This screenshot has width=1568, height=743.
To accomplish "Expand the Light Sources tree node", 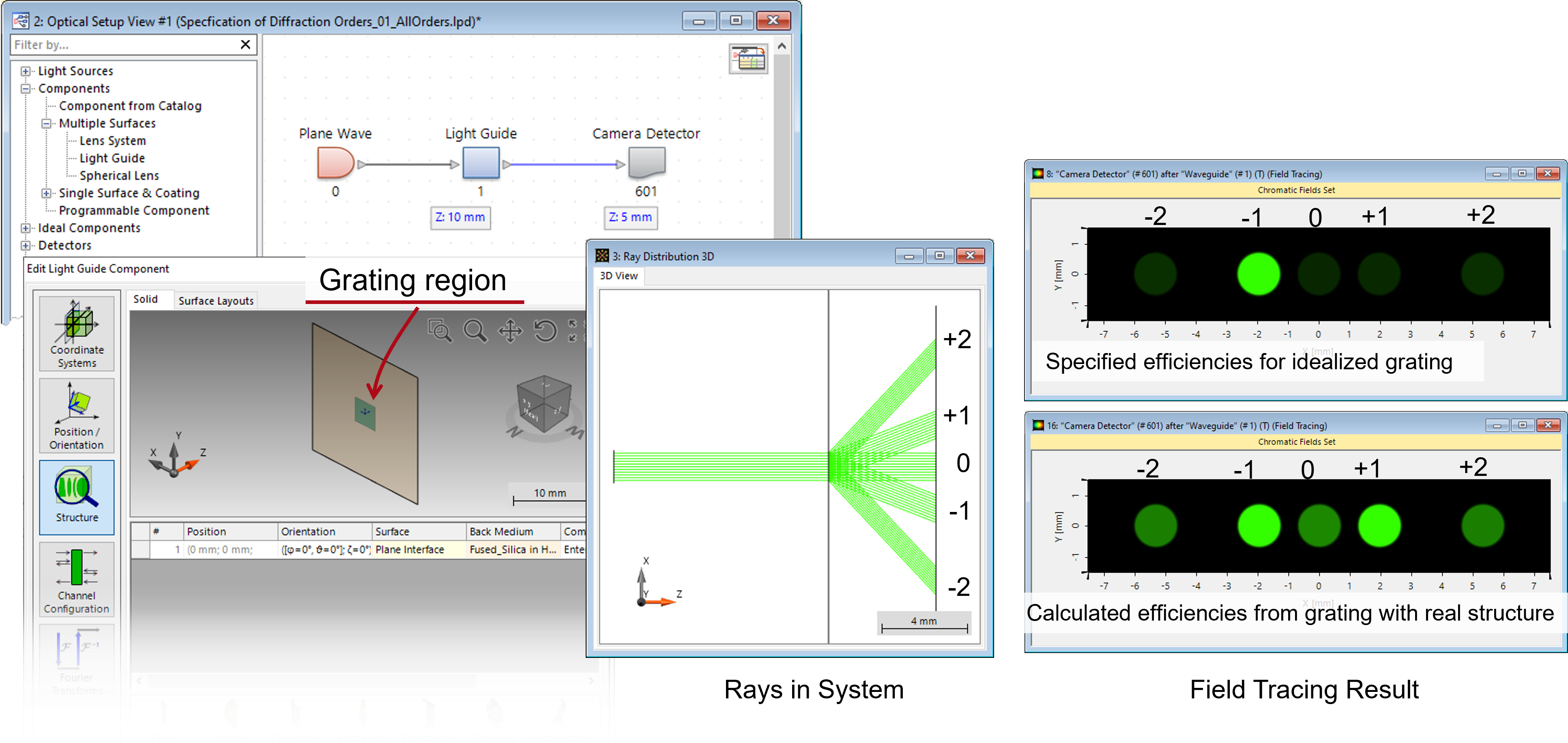I will click(26, 71).
